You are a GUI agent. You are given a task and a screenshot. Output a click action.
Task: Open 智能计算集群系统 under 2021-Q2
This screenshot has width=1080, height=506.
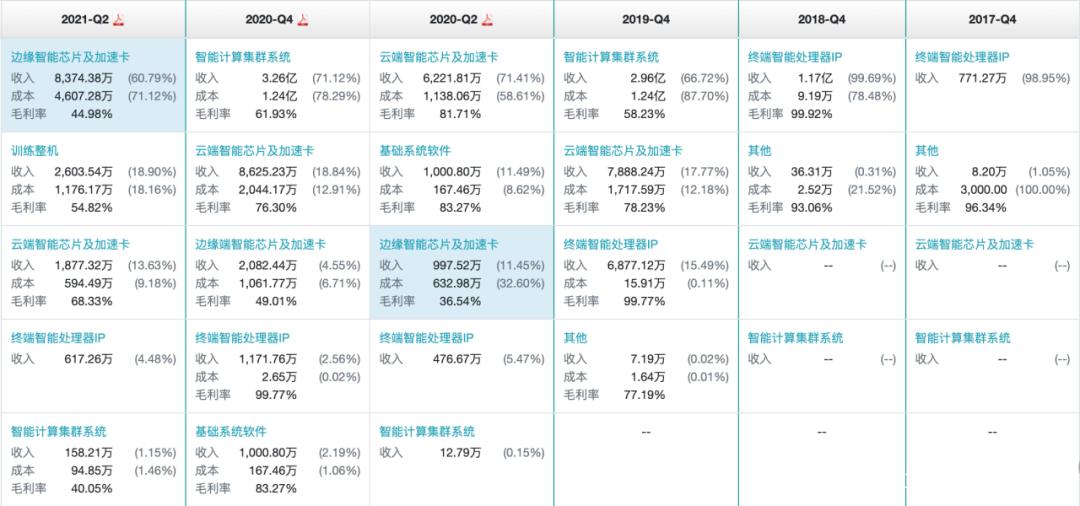coord(59,431)
